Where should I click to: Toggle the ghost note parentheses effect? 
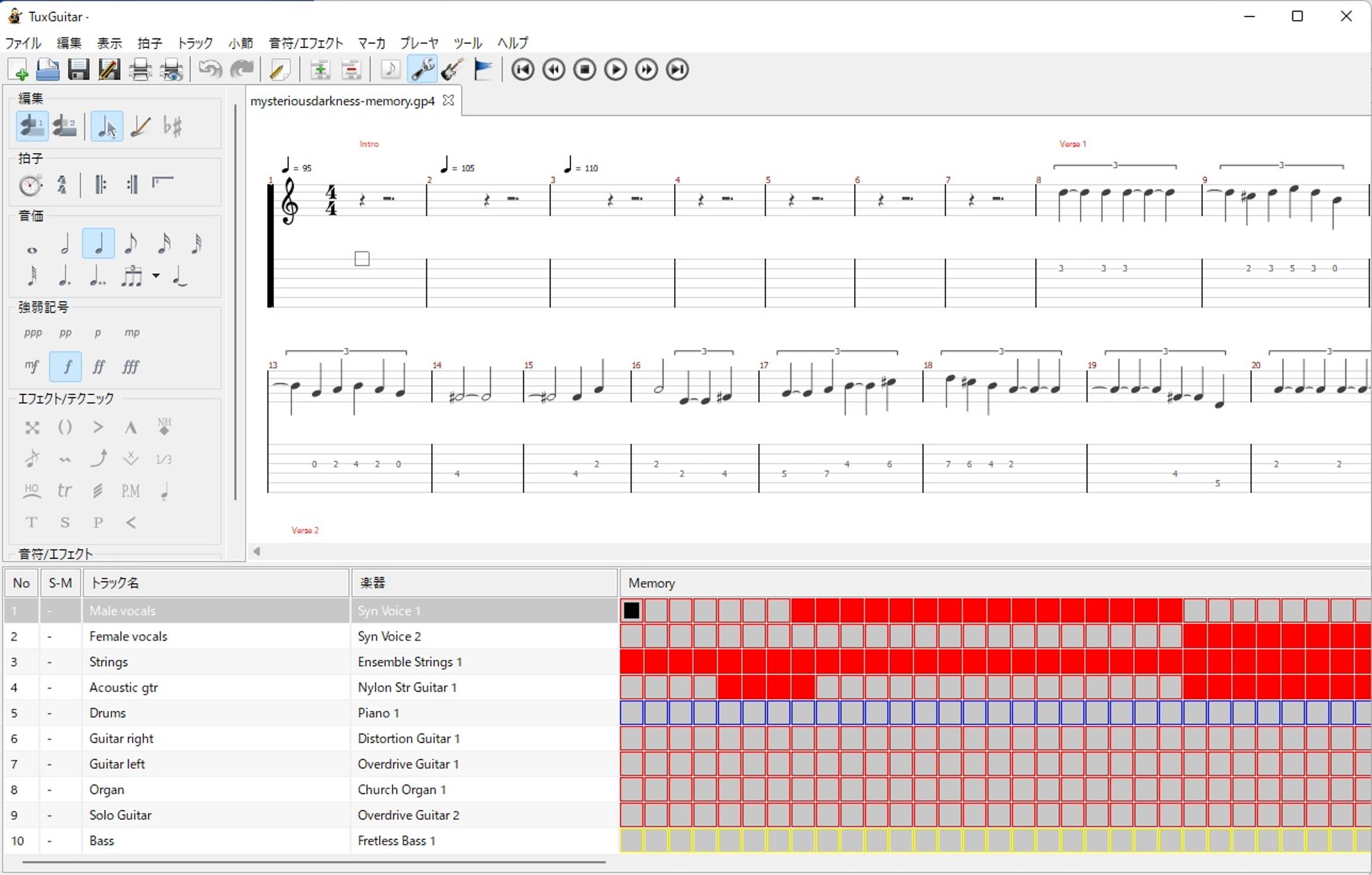[x=65, y=427]
